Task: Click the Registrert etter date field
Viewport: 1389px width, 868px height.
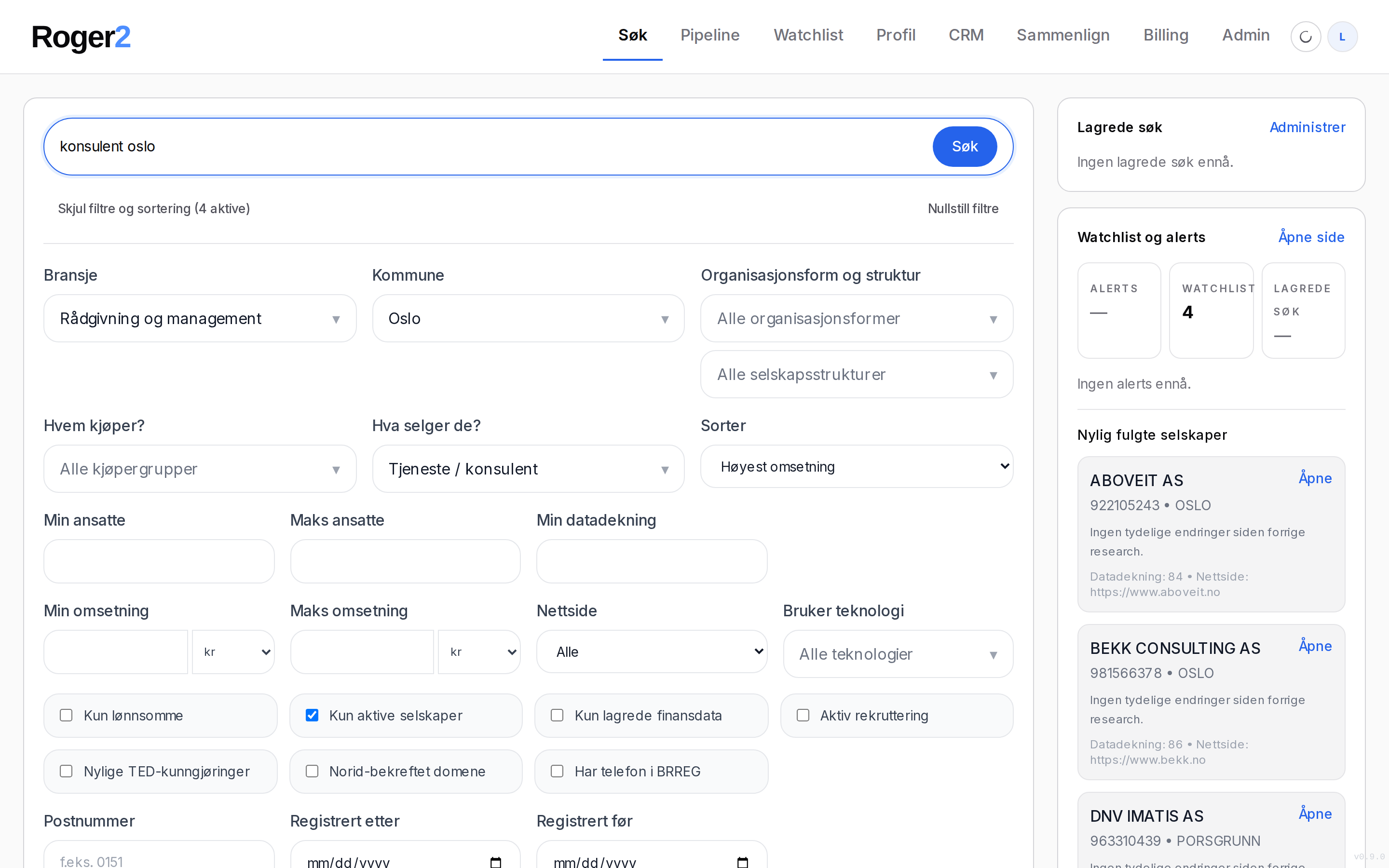Action: 405,855
